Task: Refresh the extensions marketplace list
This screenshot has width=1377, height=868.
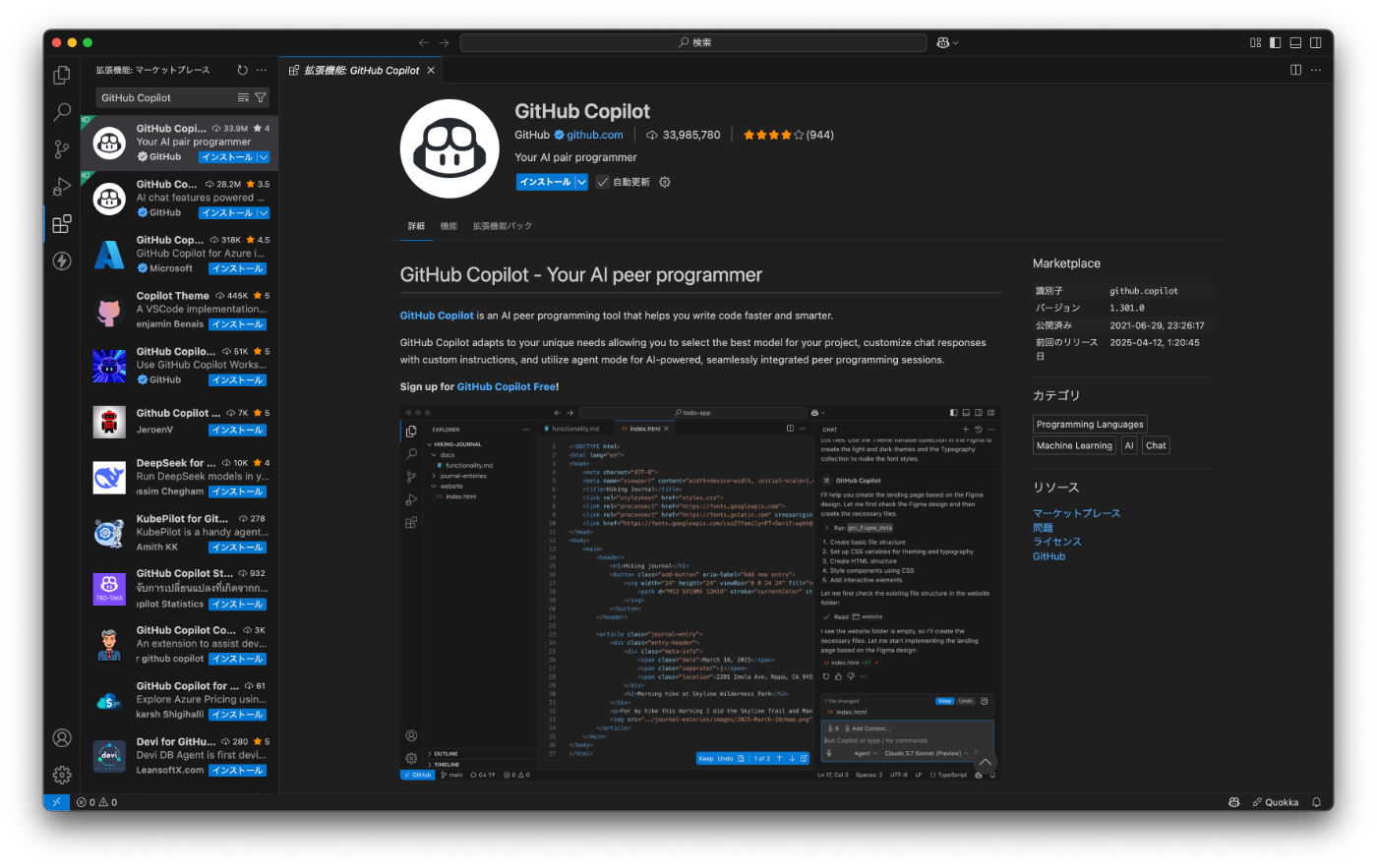Action: 242,70
